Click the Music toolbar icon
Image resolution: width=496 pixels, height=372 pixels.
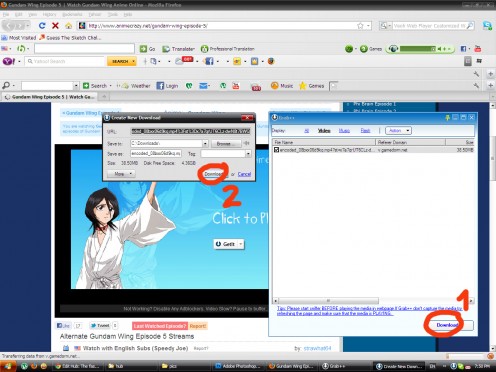[282, 86]
